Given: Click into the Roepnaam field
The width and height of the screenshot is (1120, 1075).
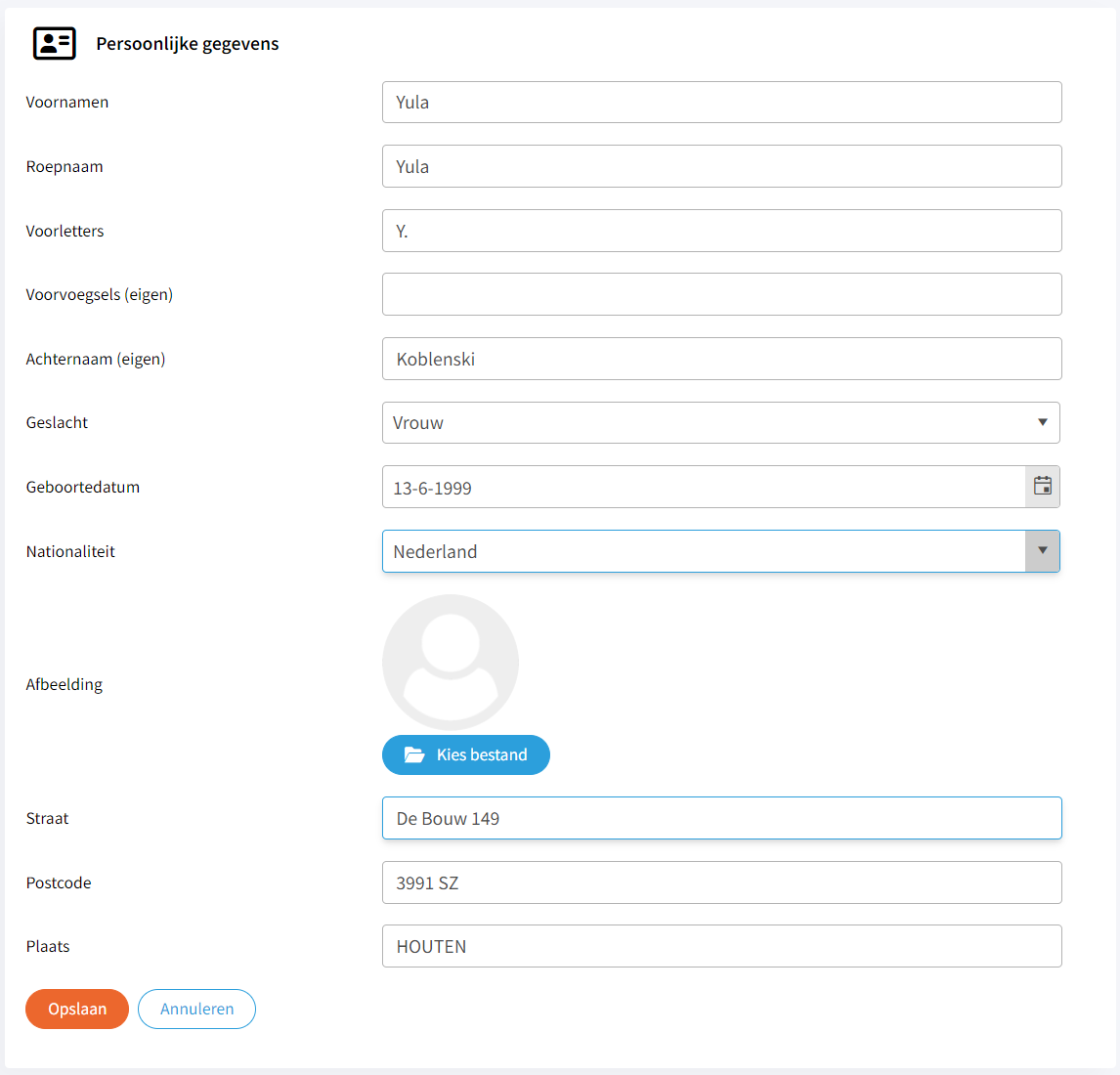Looking at the screenshot, I should pos(721,166).
